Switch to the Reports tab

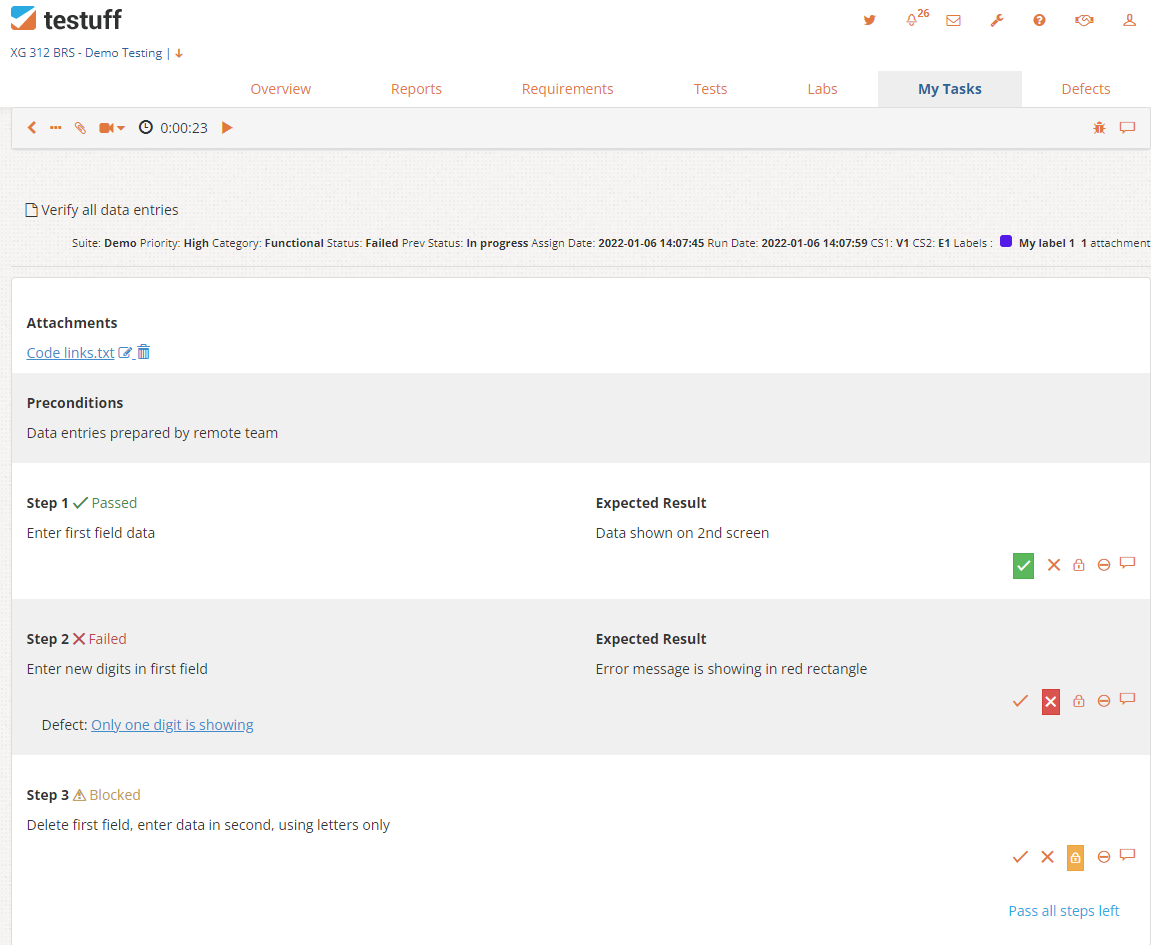416,89
